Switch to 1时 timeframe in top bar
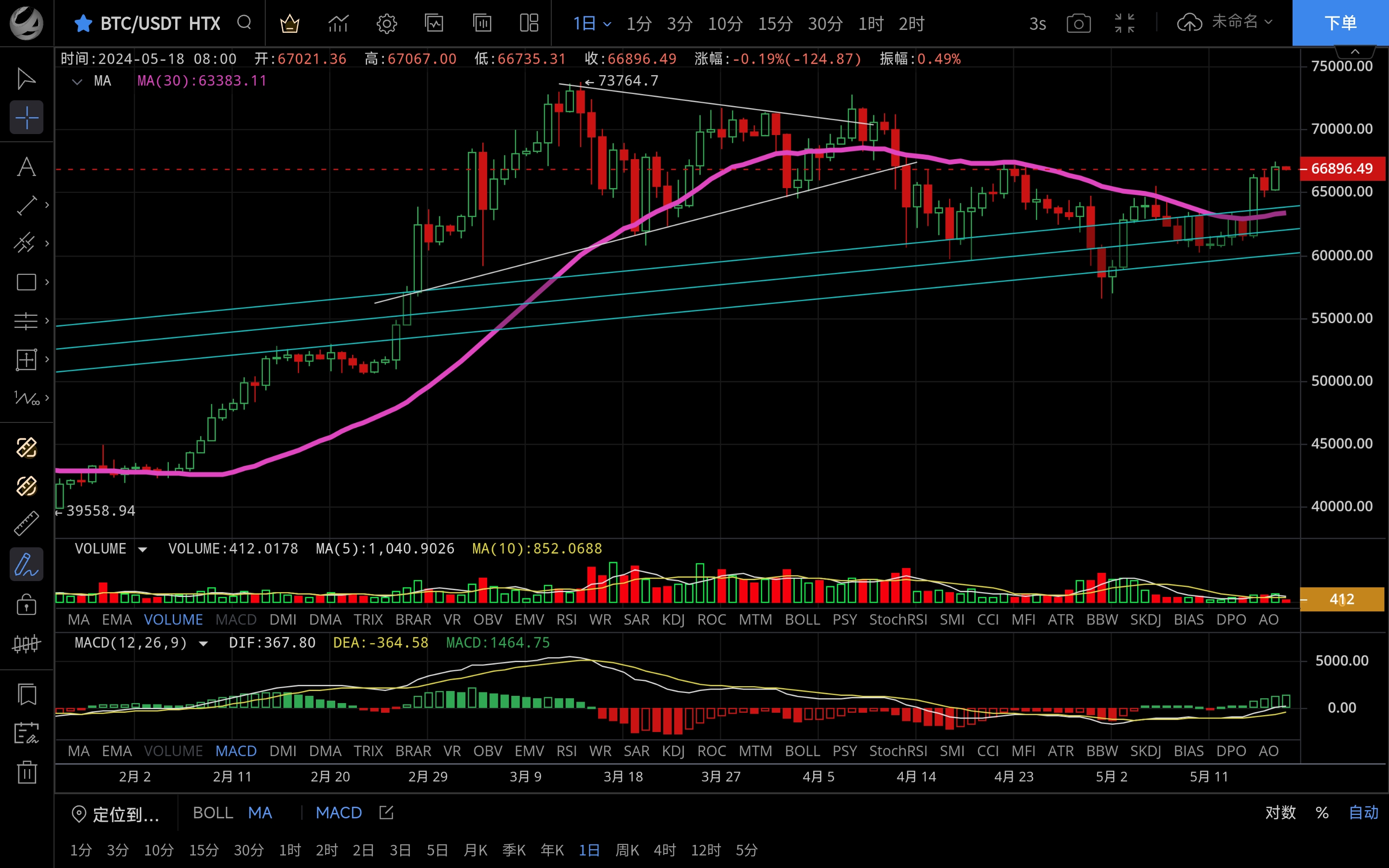The height and width of the screenshot is (868, 1389). coord(871,24)
